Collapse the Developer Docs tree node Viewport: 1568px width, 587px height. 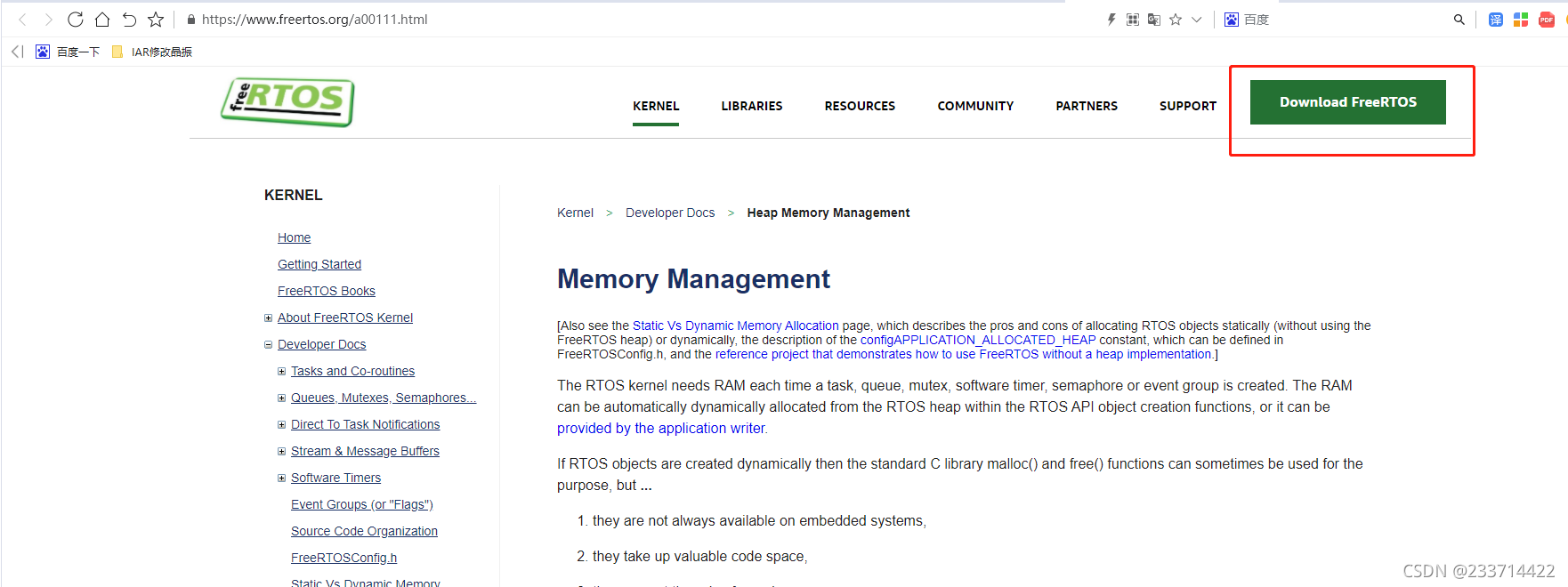tap(268, 344)
